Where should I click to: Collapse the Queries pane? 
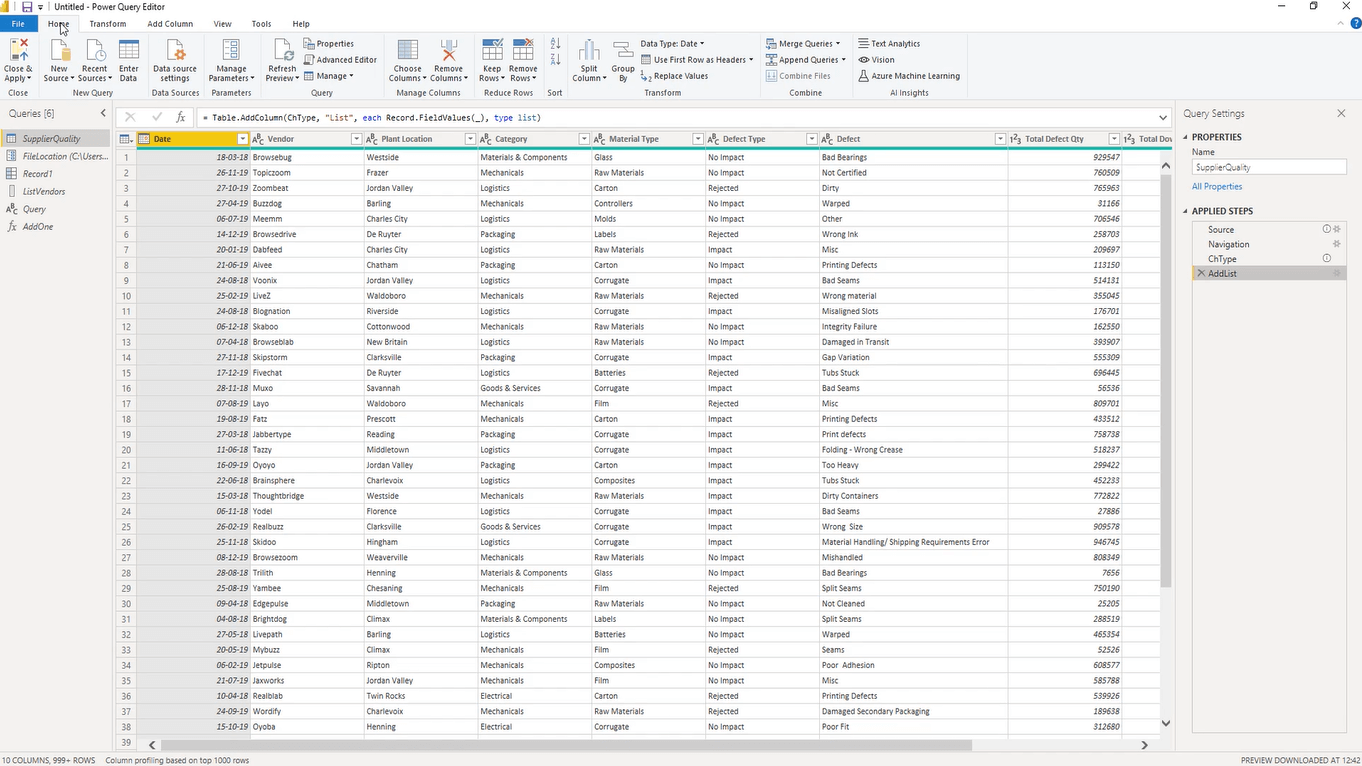point(103,114)
